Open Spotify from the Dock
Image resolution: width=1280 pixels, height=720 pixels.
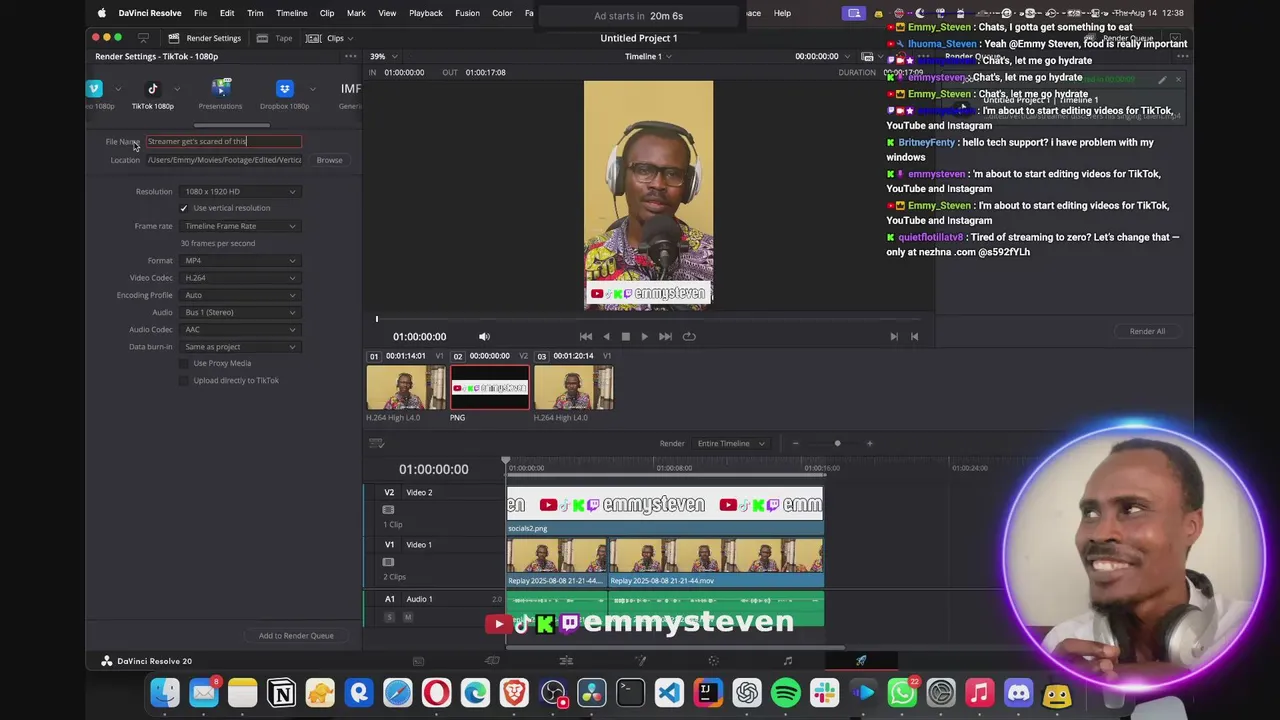pyautogui.click(x=786, y=693)
